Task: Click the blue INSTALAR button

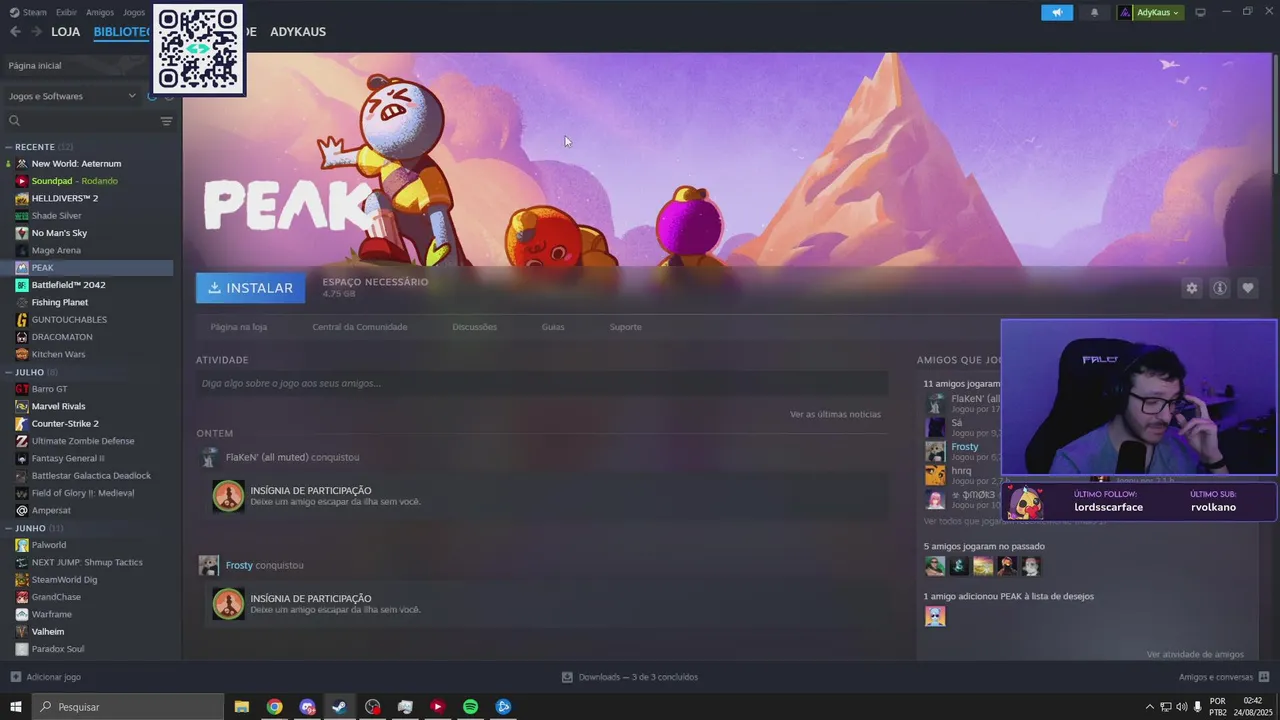Action: point(251,288)
